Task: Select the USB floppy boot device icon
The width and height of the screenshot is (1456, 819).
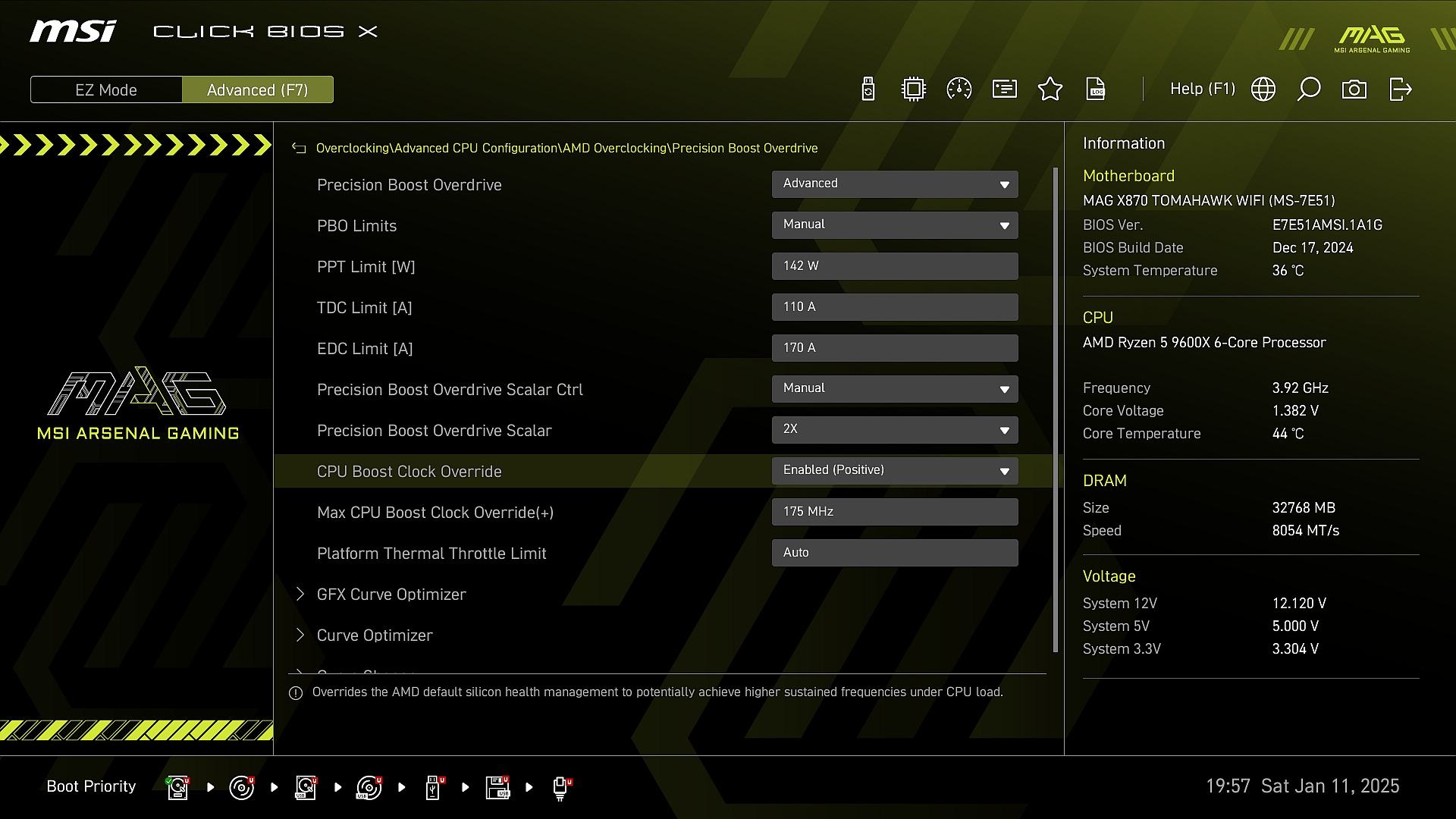Action: pos(497,787)
